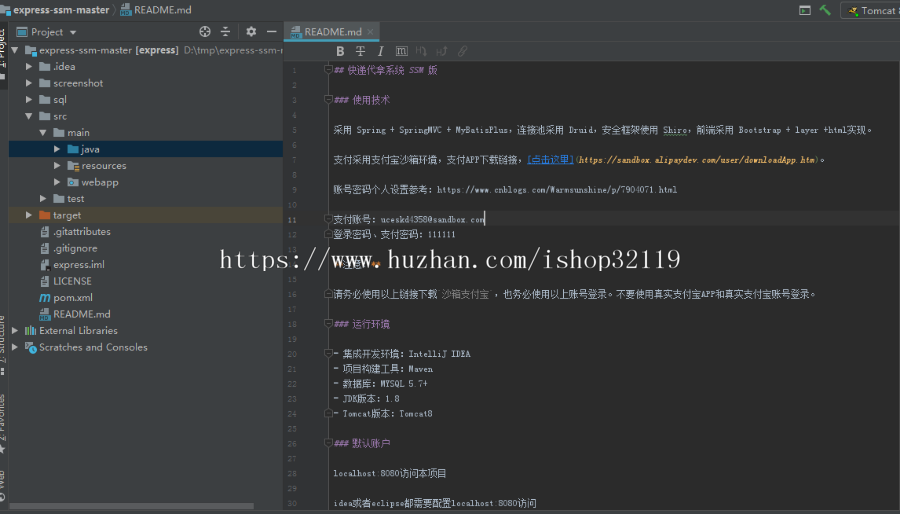The height and width of the screenshot is (514, 900).
Task: Click Project panel horizontal scrollbar
Action: click(x=131, y=506)
